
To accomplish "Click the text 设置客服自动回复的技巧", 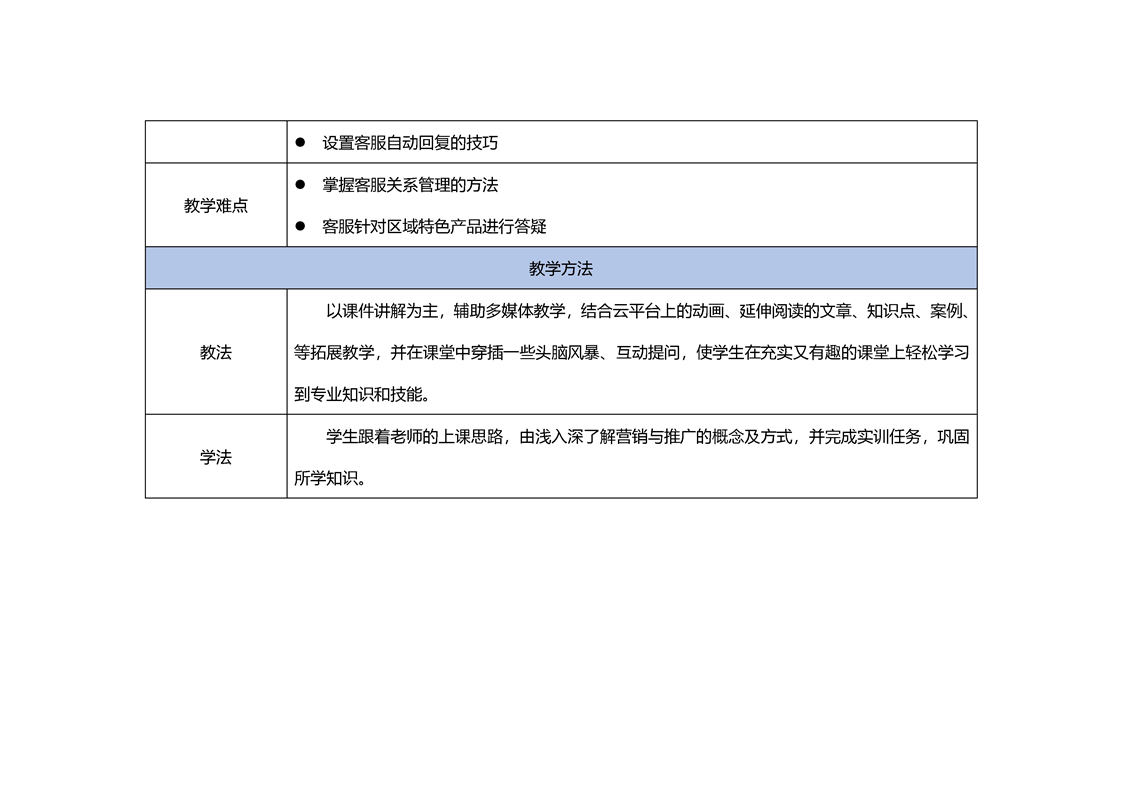I will coord(410,143).
